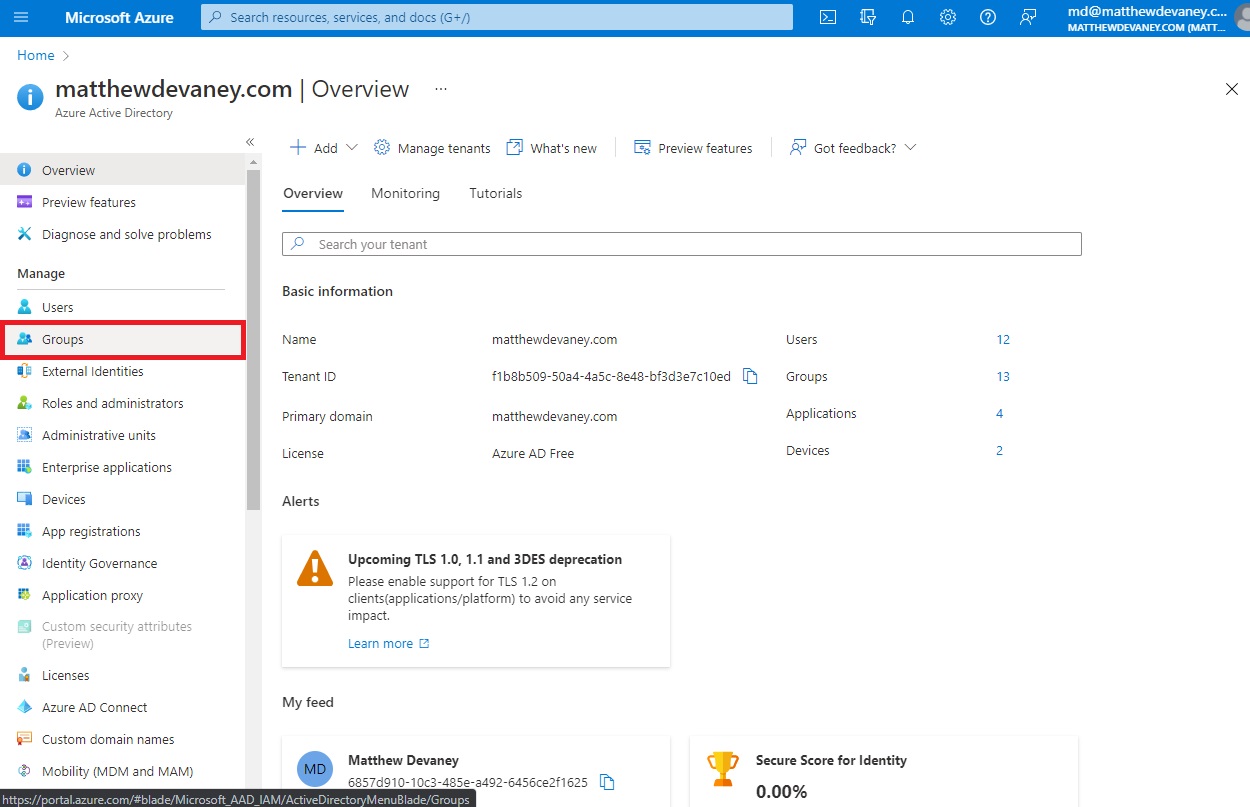Open the Directories and subscriptions filter icon
This screenshot has height=807, width=1250.
[868, 17]
